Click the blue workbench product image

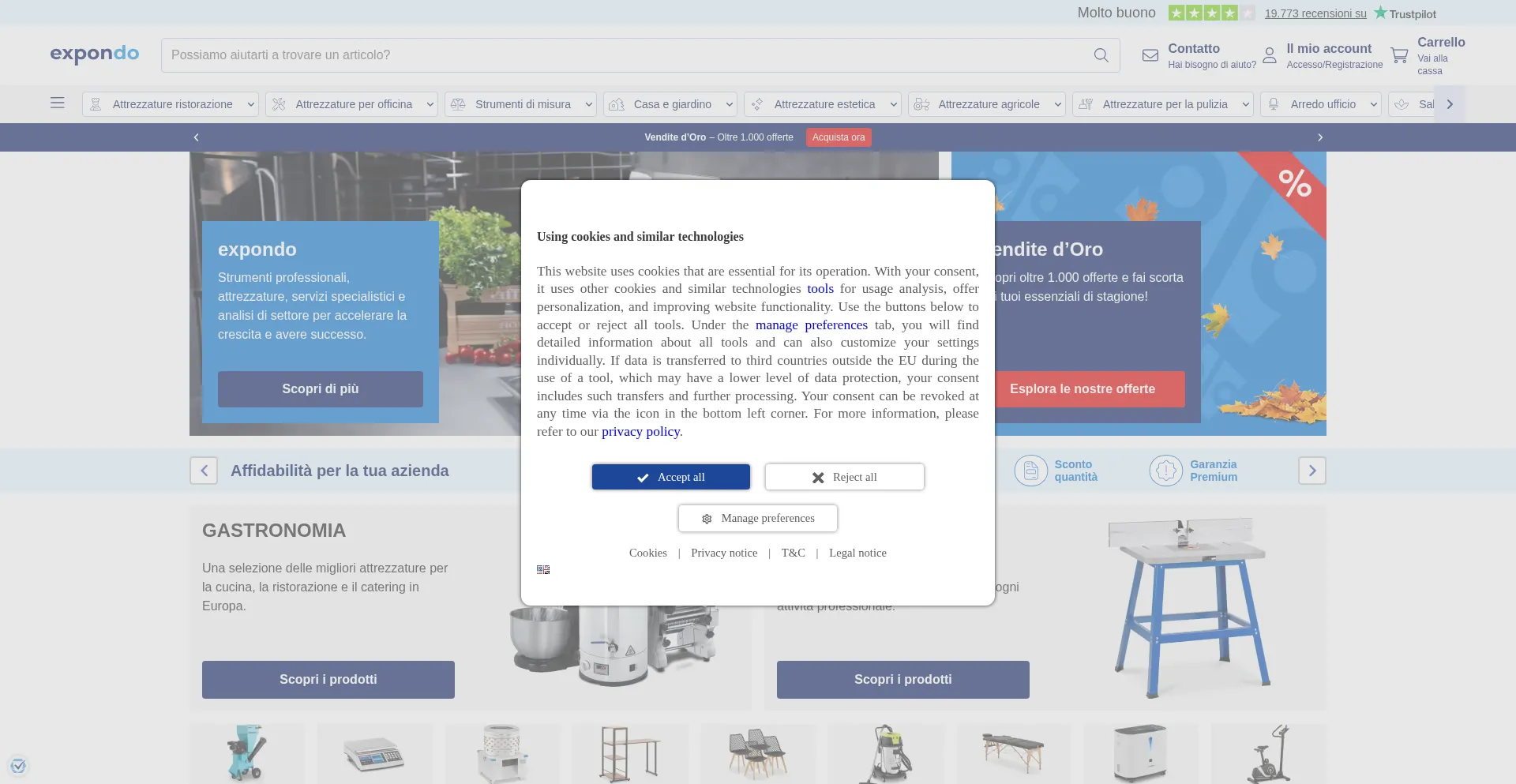click(x=1188, y=608)
